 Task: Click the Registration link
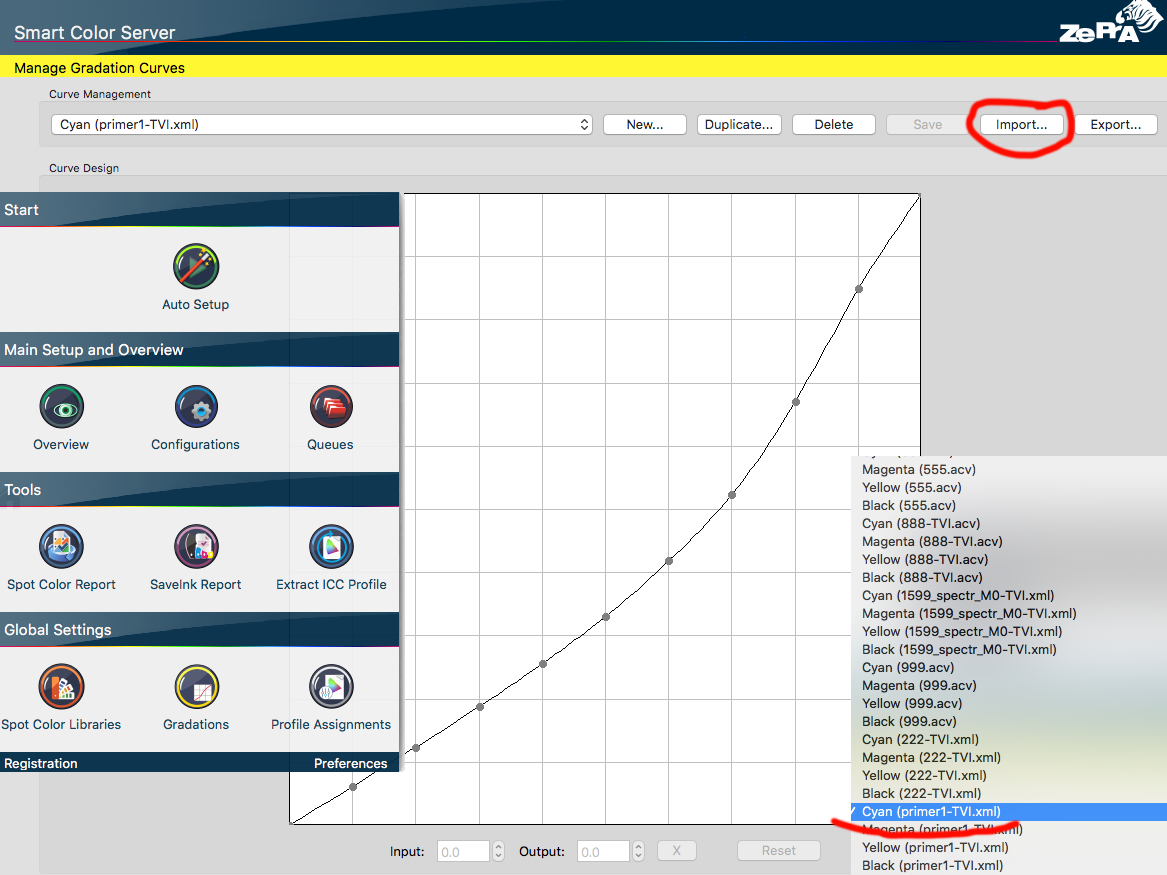coord(41,763)
